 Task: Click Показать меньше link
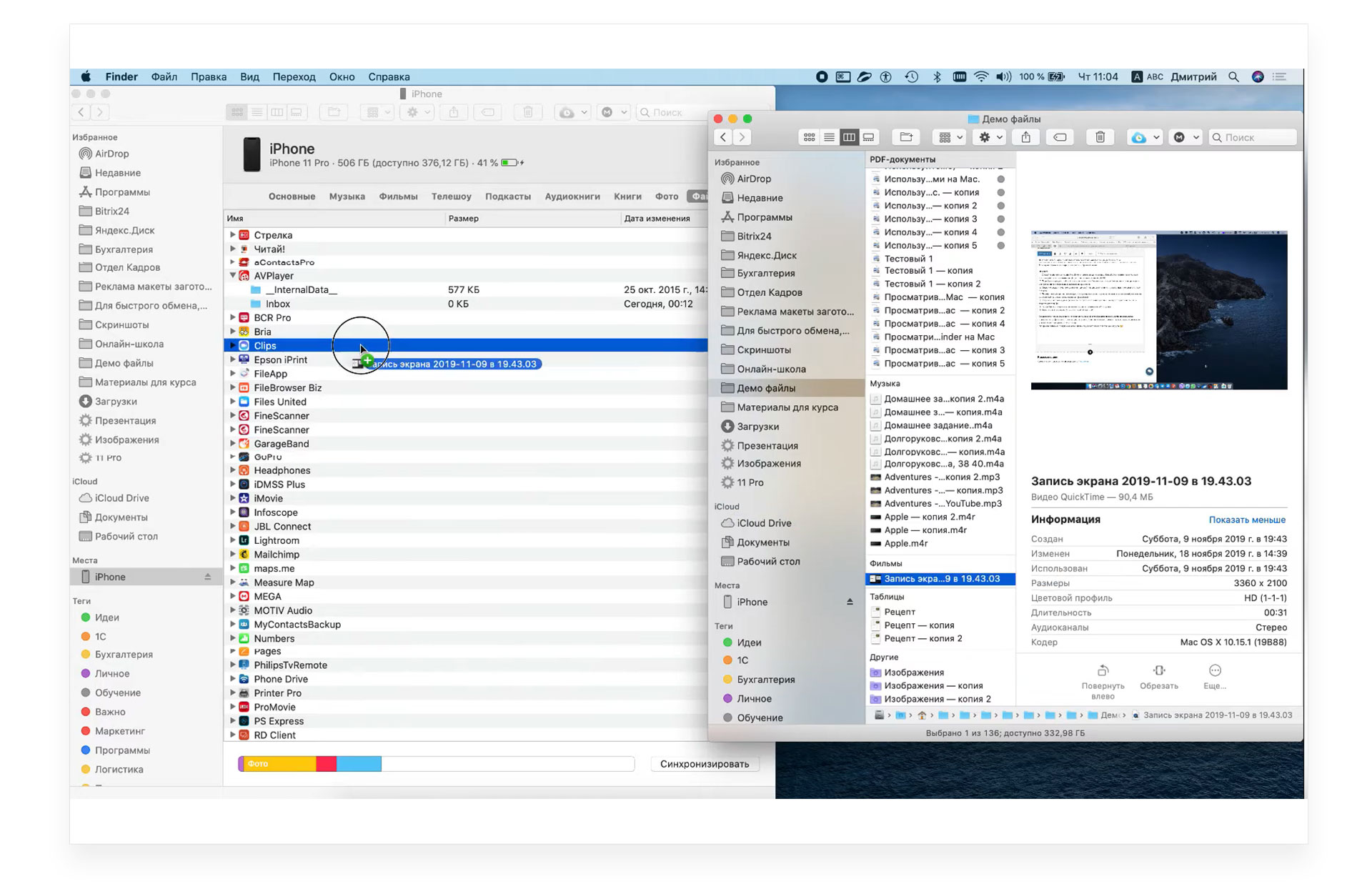tap(1247, 520)
